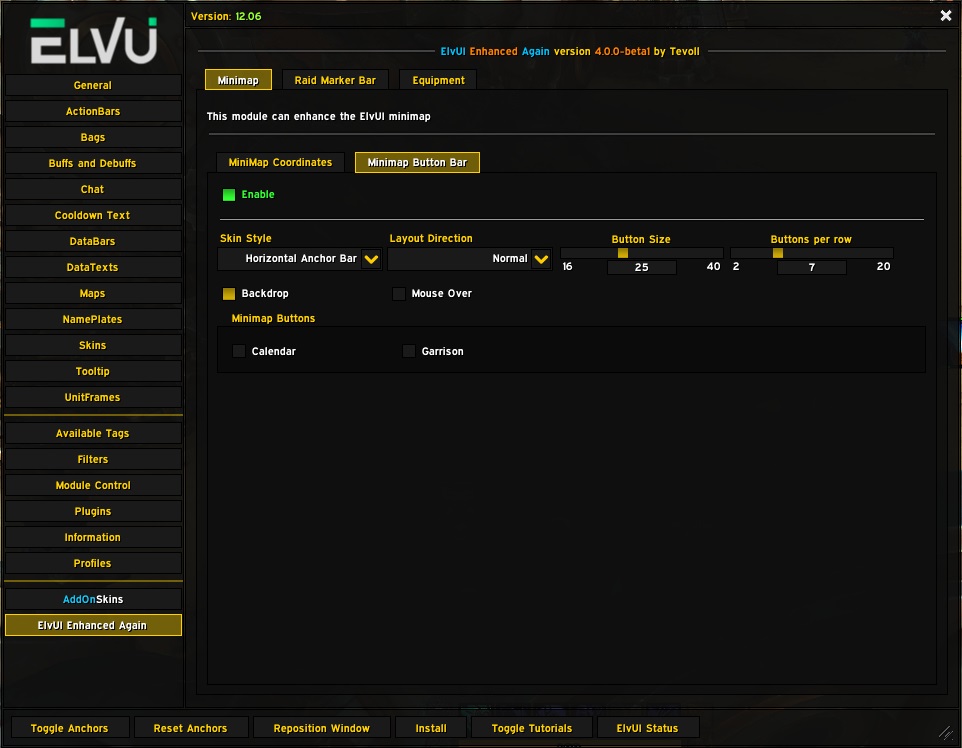Enable the Mouse Over option
Screen dimensions: 962x748
pos(399,294)
